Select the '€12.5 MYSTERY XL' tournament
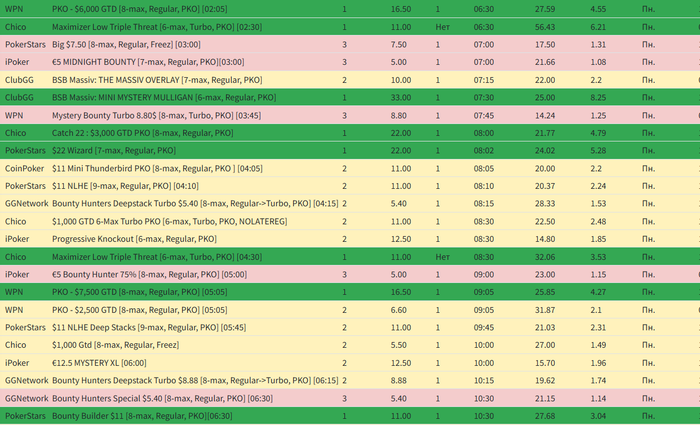The height and width of the screenshot is (425, 700). tap(99, 363)
